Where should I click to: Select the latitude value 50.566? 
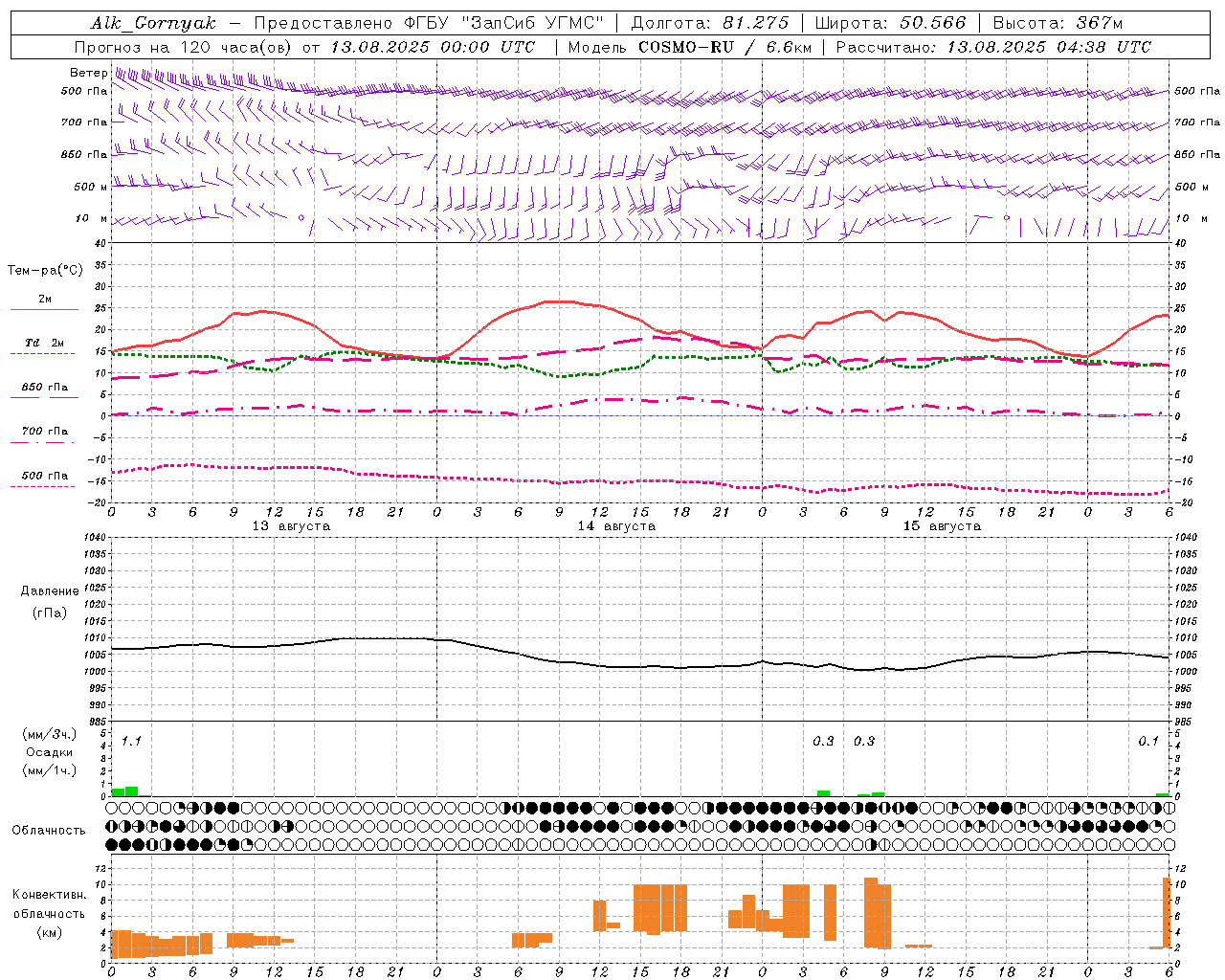[x=933, y=23]
